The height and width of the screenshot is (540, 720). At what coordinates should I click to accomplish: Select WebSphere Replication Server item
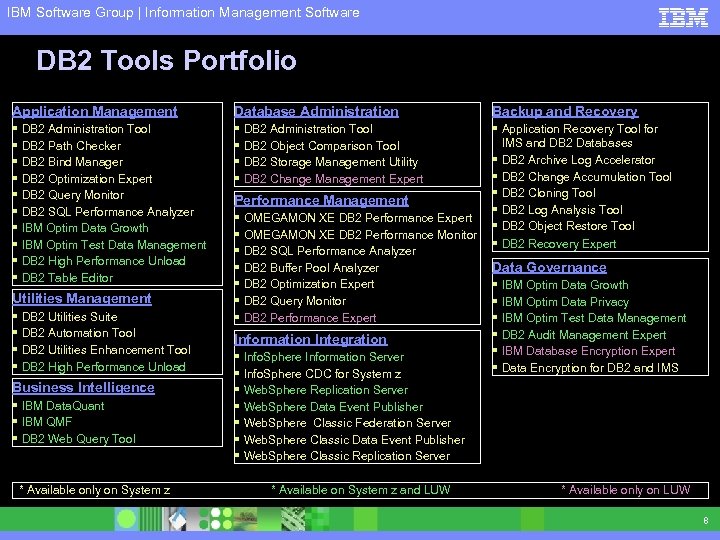pos(326,390)
